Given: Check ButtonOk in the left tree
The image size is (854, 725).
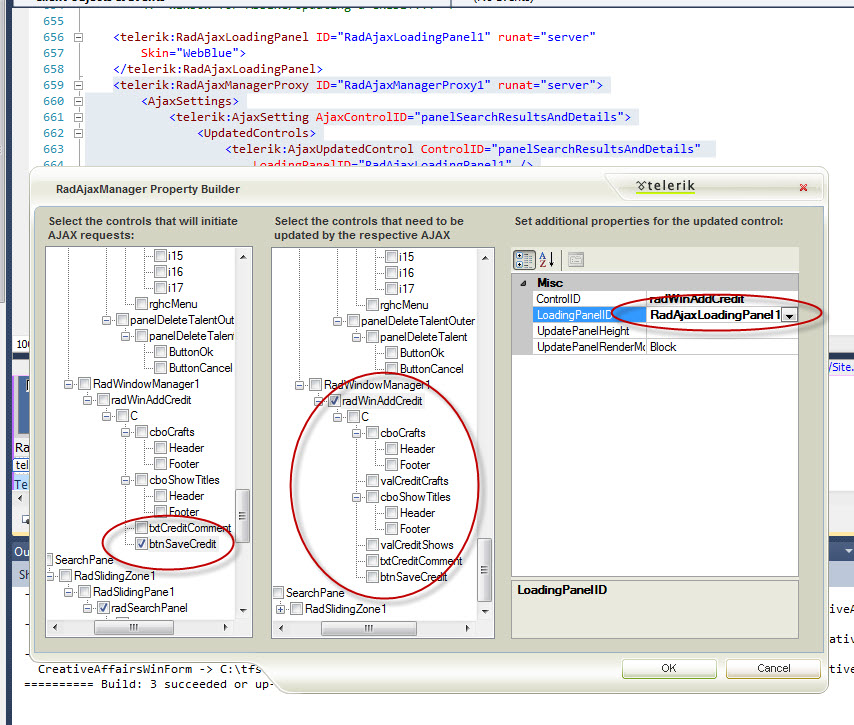Looking at the screenshot, I should (x=161, y=352).
